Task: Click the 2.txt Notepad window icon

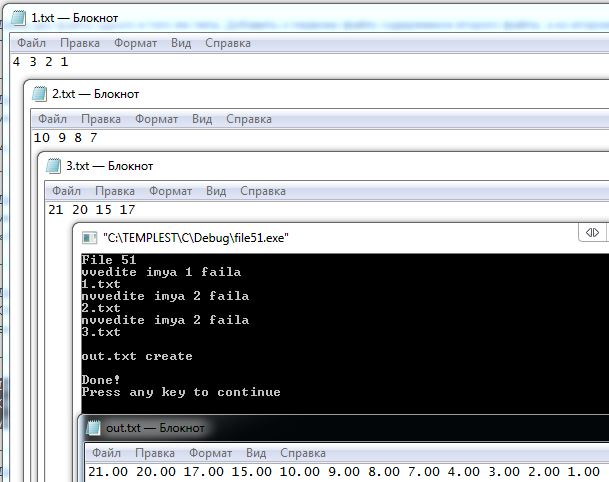Action: (x=39, y=94)
